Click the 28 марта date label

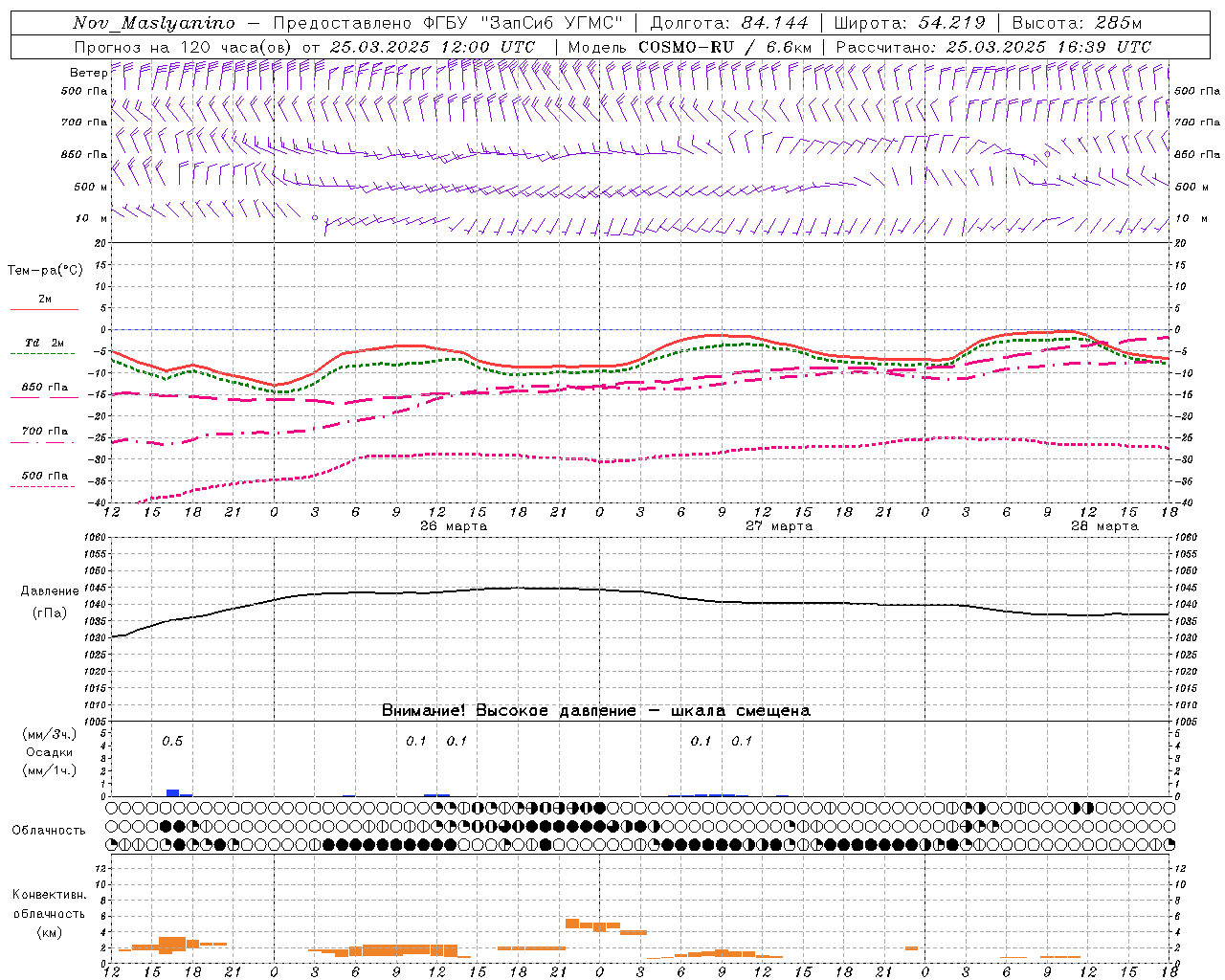1104,525
